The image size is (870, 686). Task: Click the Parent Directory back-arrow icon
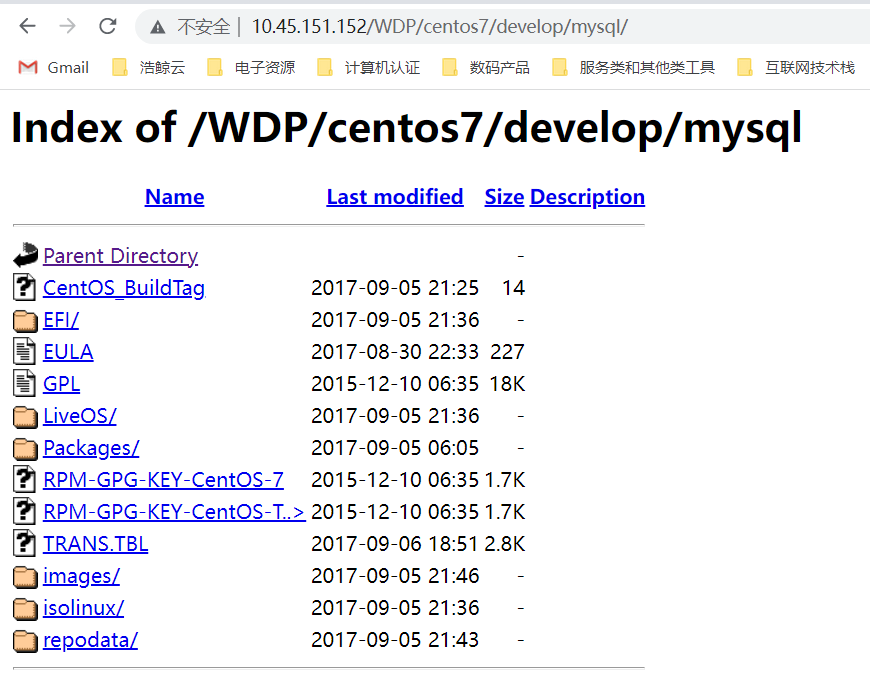click(26, 255)
